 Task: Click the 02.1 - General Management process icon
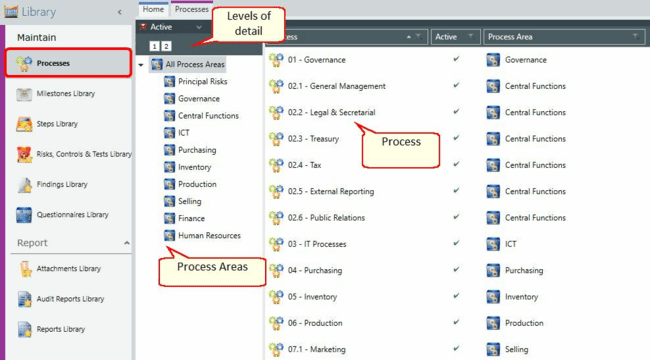point(276,86)
